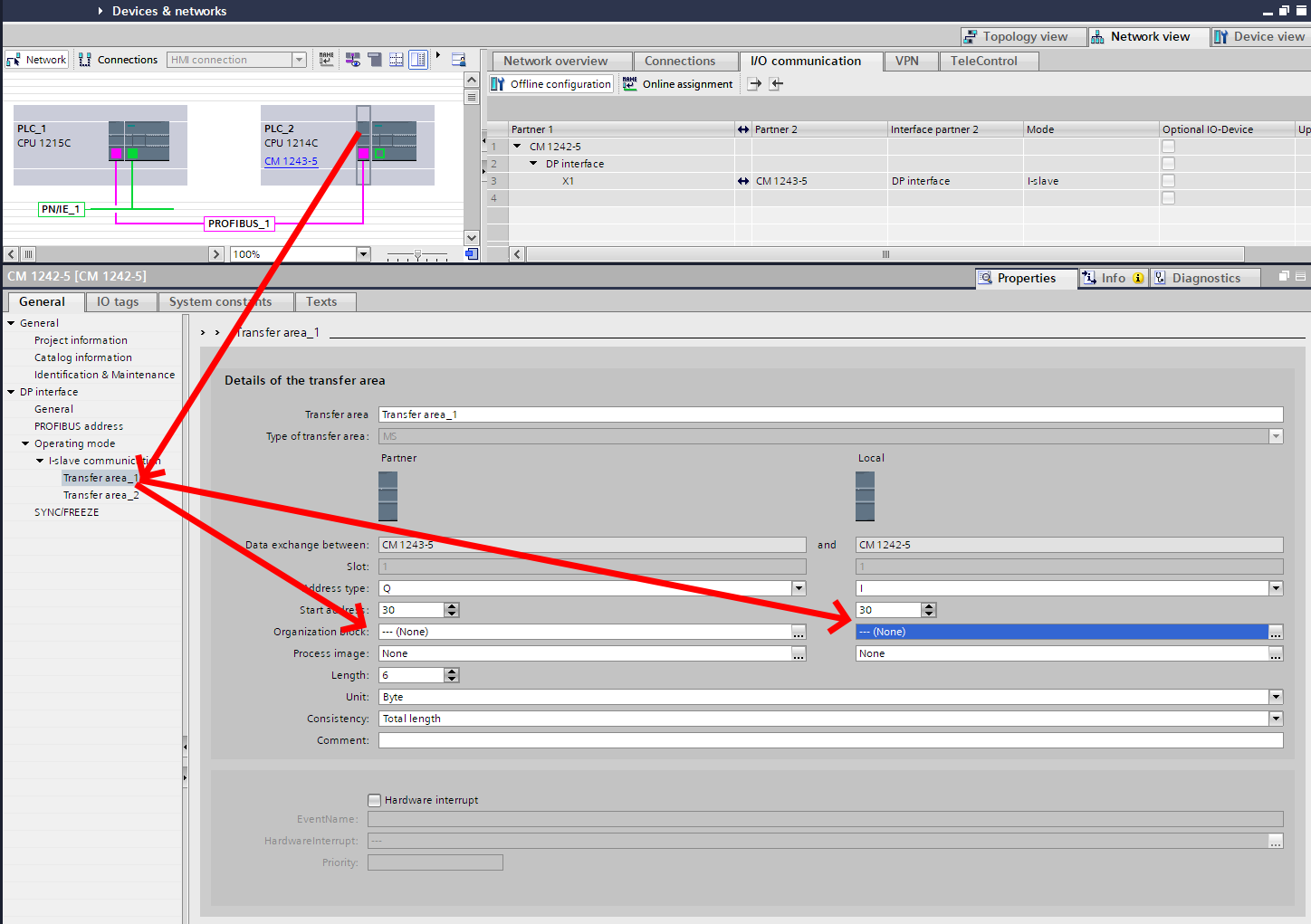Click the browse button for partner Organization block
The image size is (1311, 924).
coord(799,632)
